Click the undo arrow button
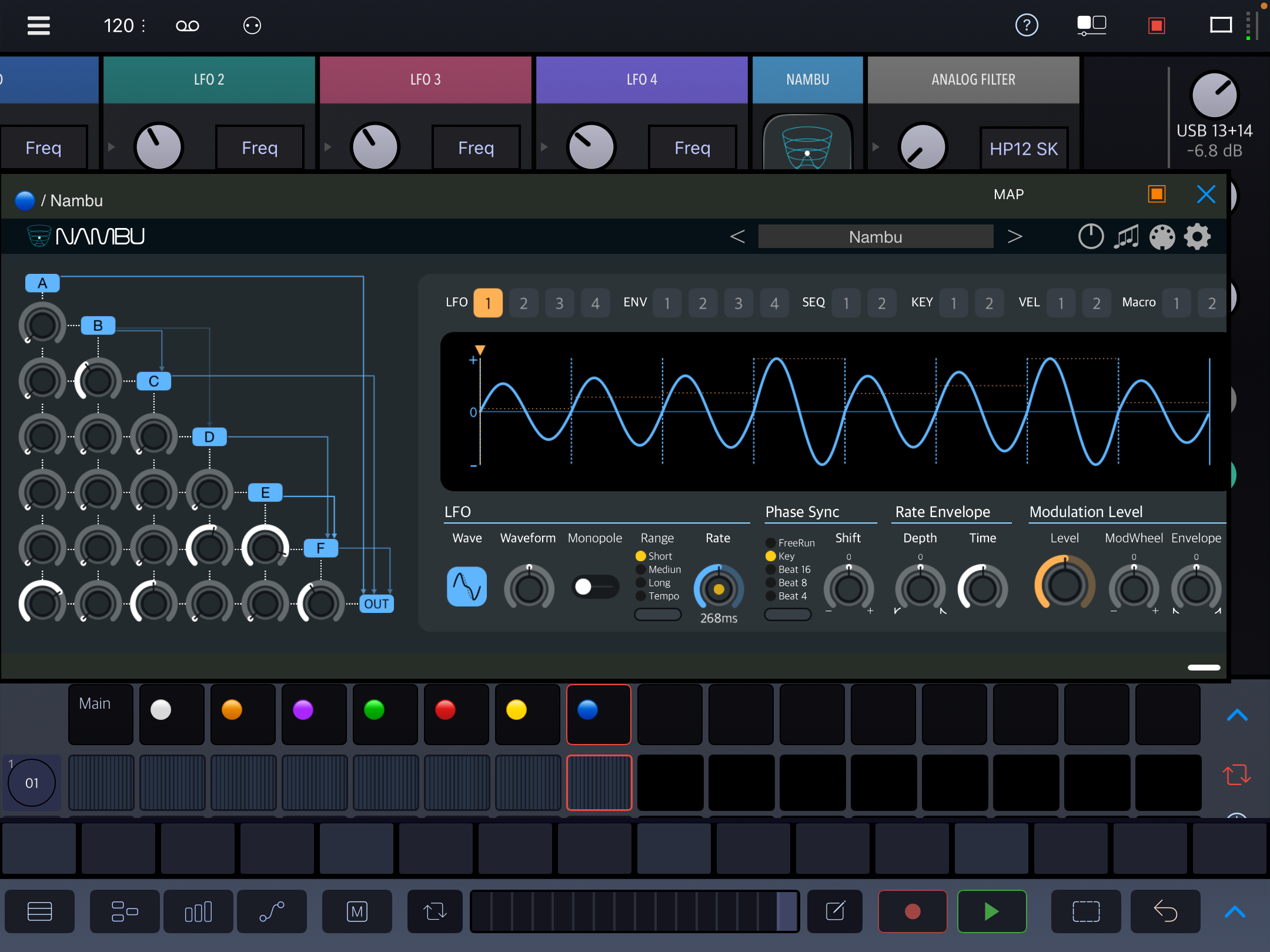The height and width of the screenshot is (952, 1270). coord(1165,911)
